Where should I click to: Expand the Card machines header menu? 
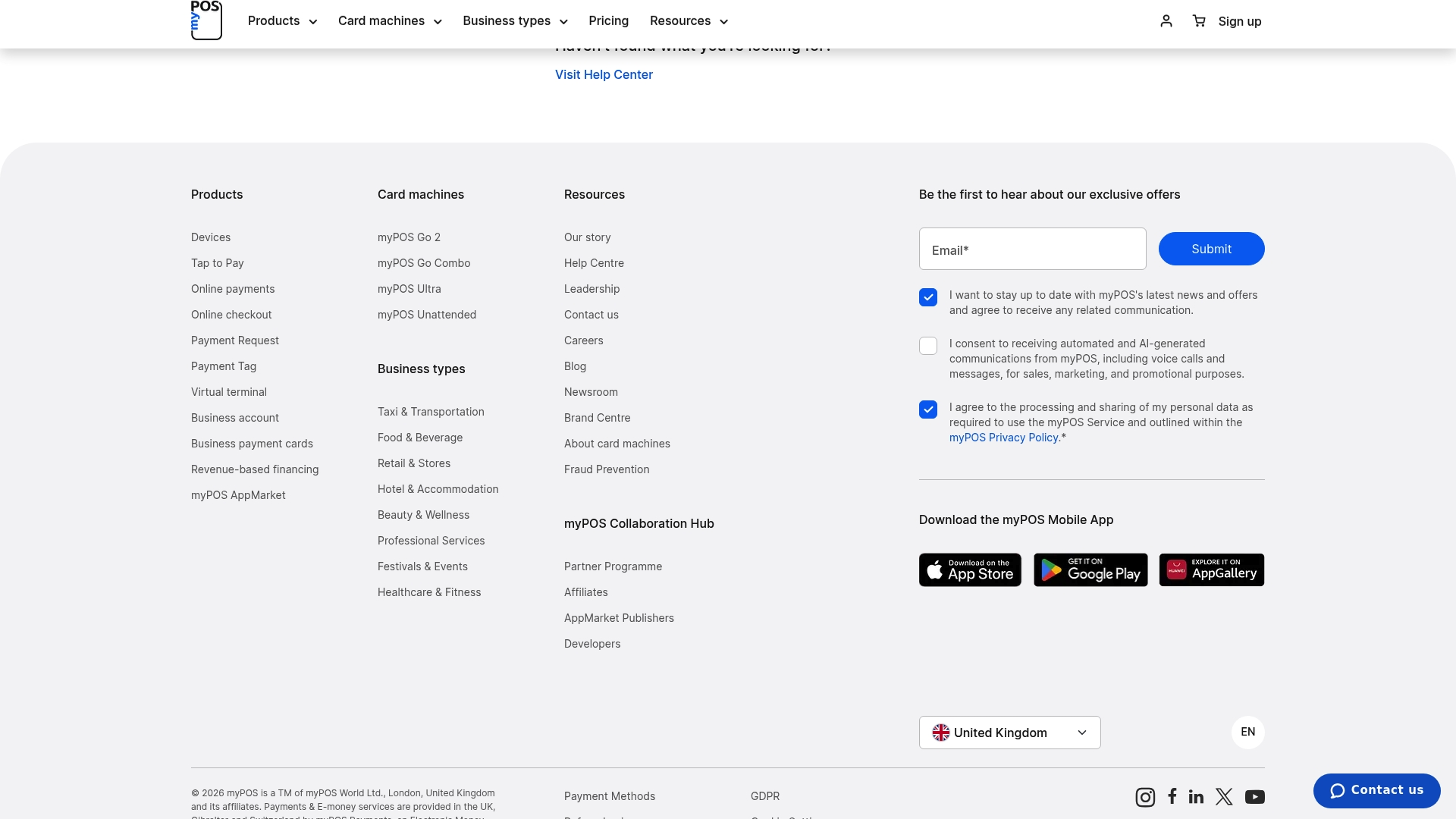pos(390,21)
